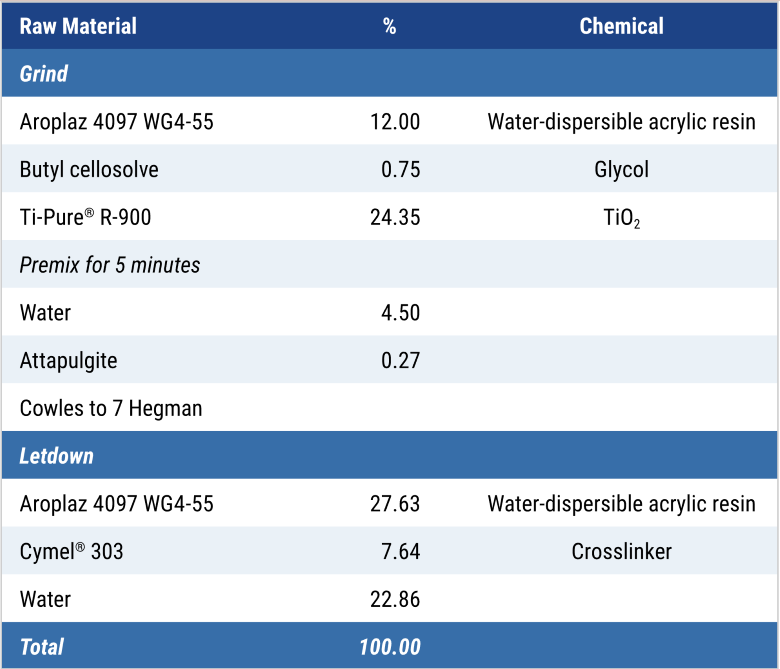Click the 100.00 total value
Screen dimensions: 780x669
tap(390, 647)
